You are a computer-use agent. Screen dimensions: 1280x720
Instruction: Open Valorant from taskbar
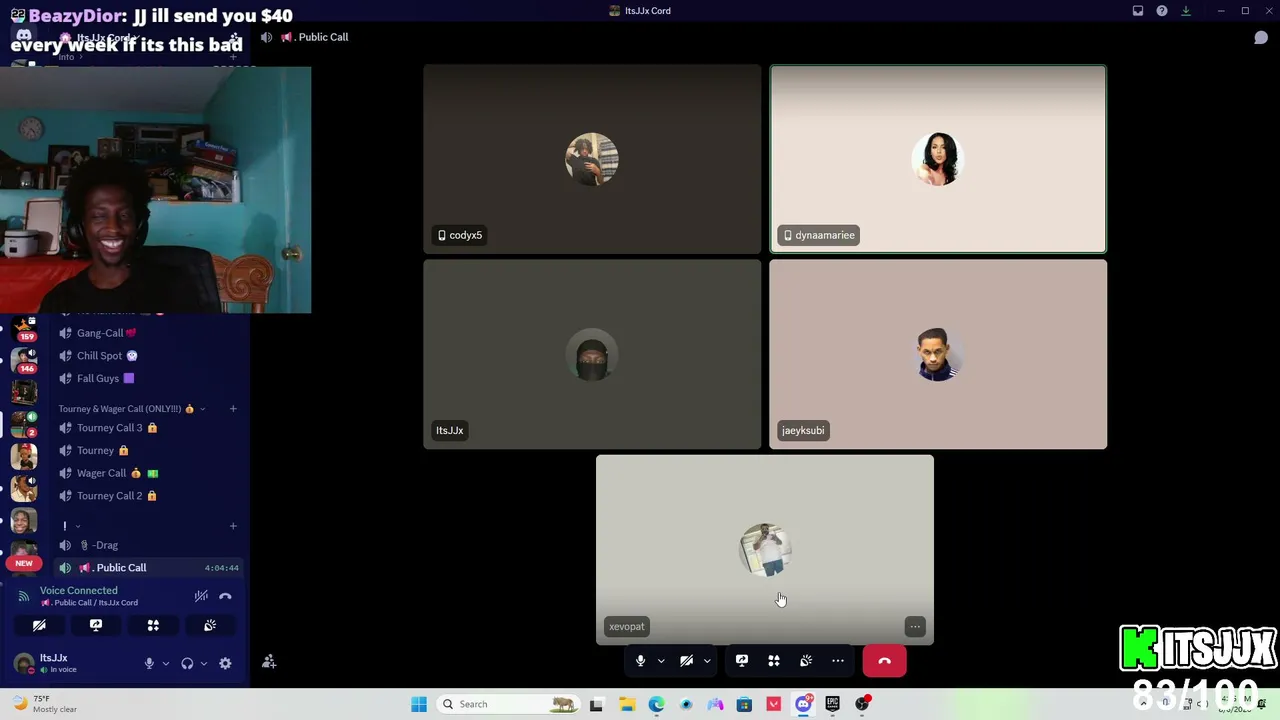(774, 704)
